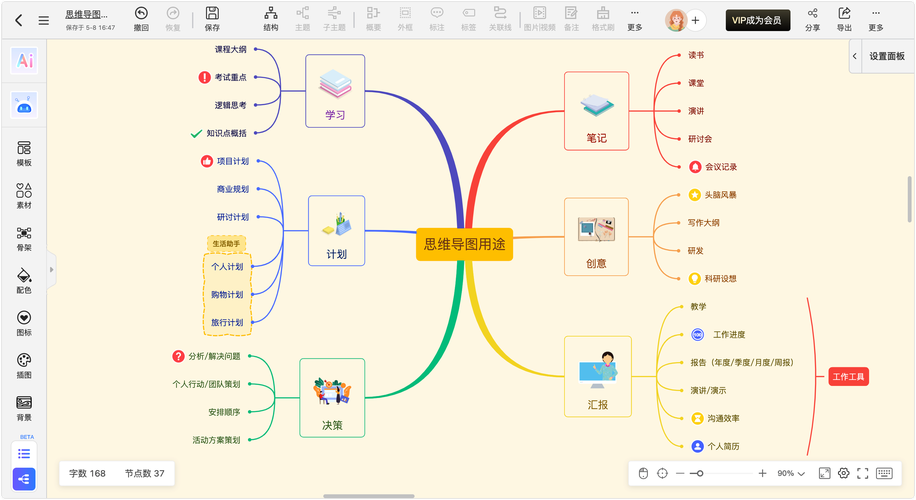Click the 撤回 undo icon
Screen dimensions: 916x500
[141, 19]
